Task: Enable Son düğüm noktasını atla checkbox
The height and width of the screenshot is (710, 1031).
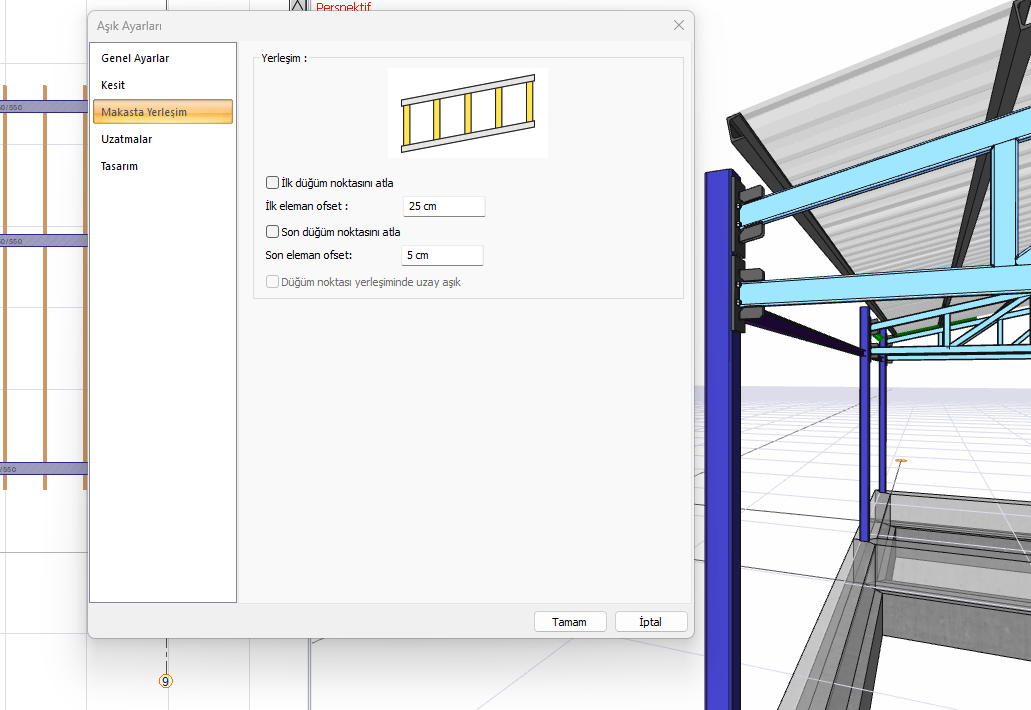Action: click(x=273, y=232)
